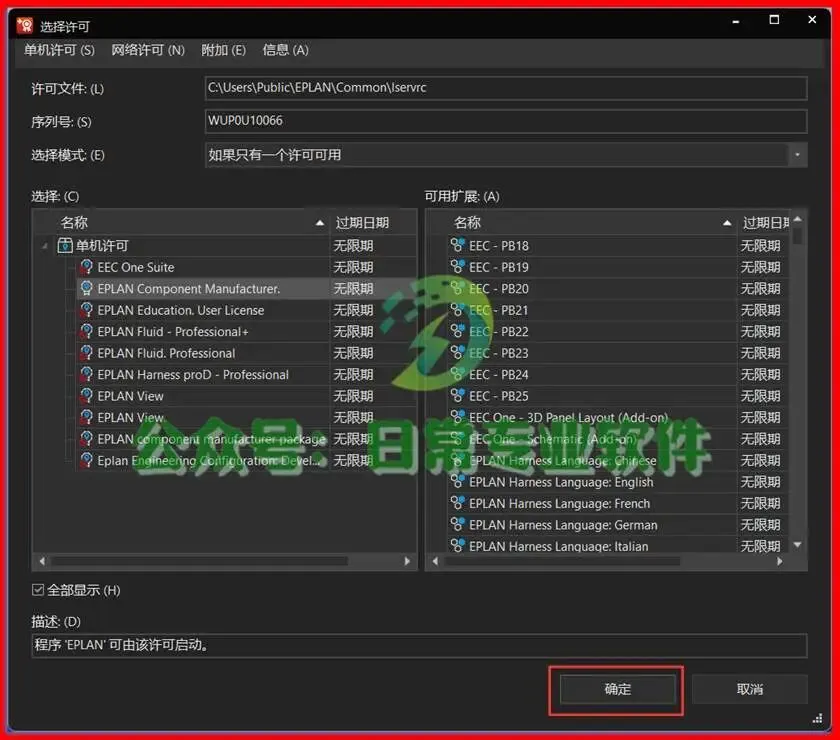Click the 描述 text box

[419, 645]
